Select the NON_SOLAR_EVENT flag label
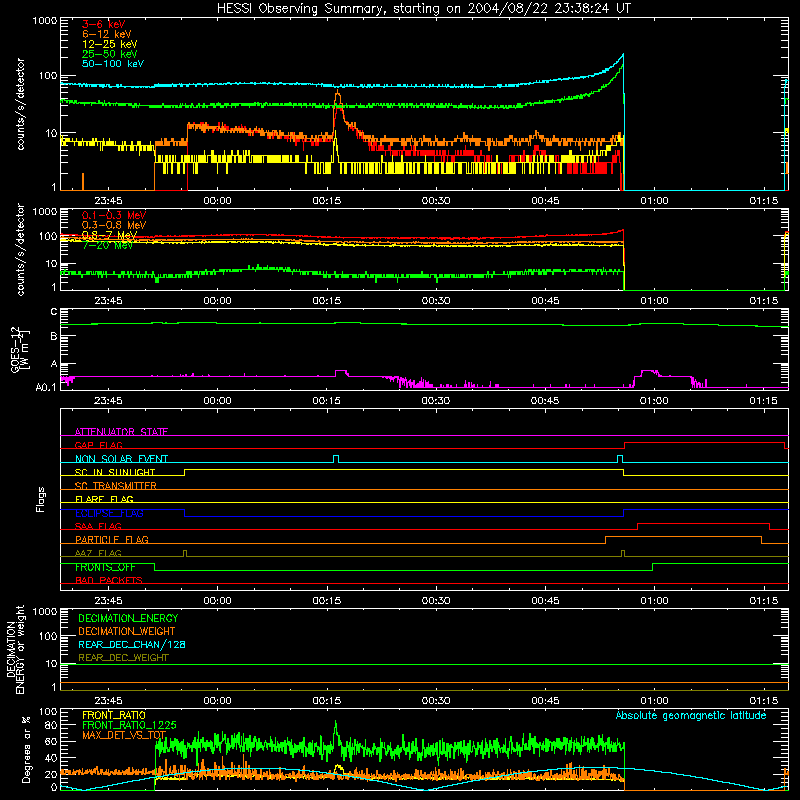Viewport: 800px width, 800px height. 121,459
